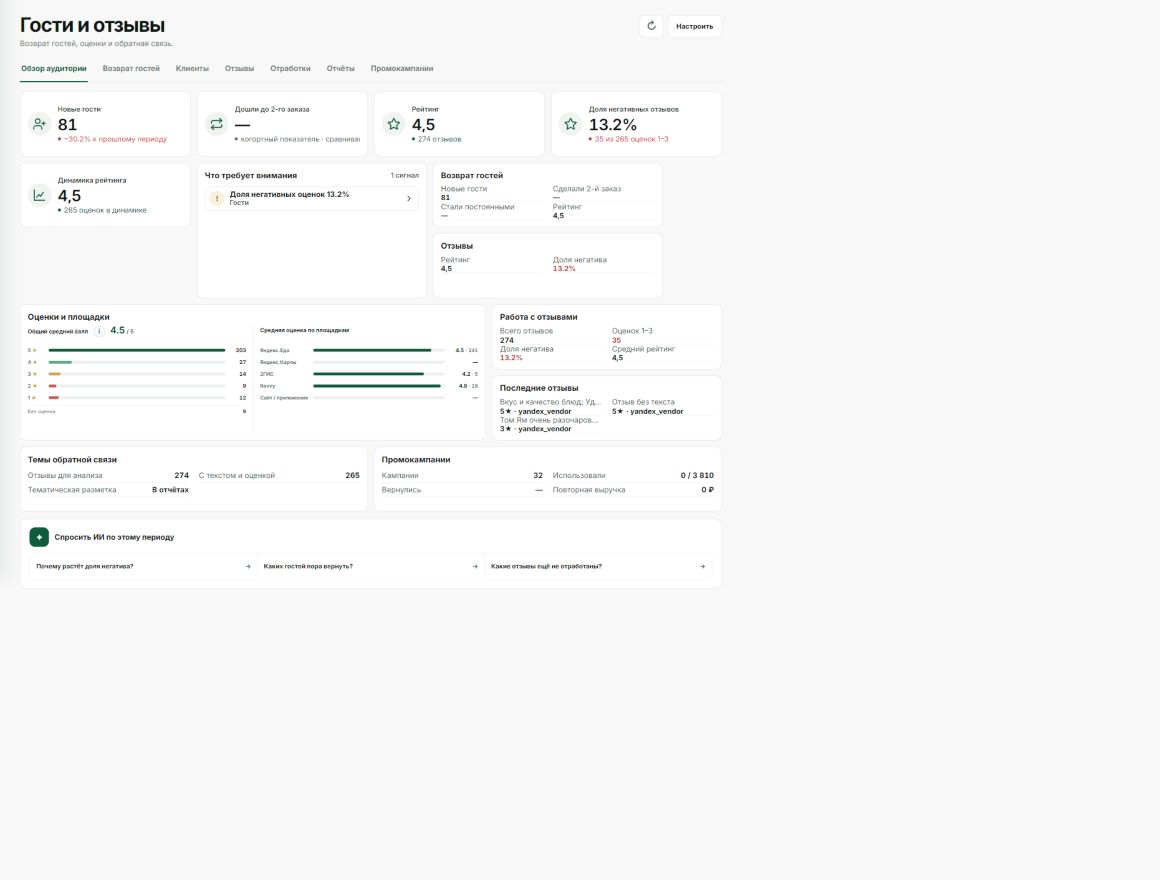
Task: Switch to the Отчёты tab
Action: click(340, 69)
